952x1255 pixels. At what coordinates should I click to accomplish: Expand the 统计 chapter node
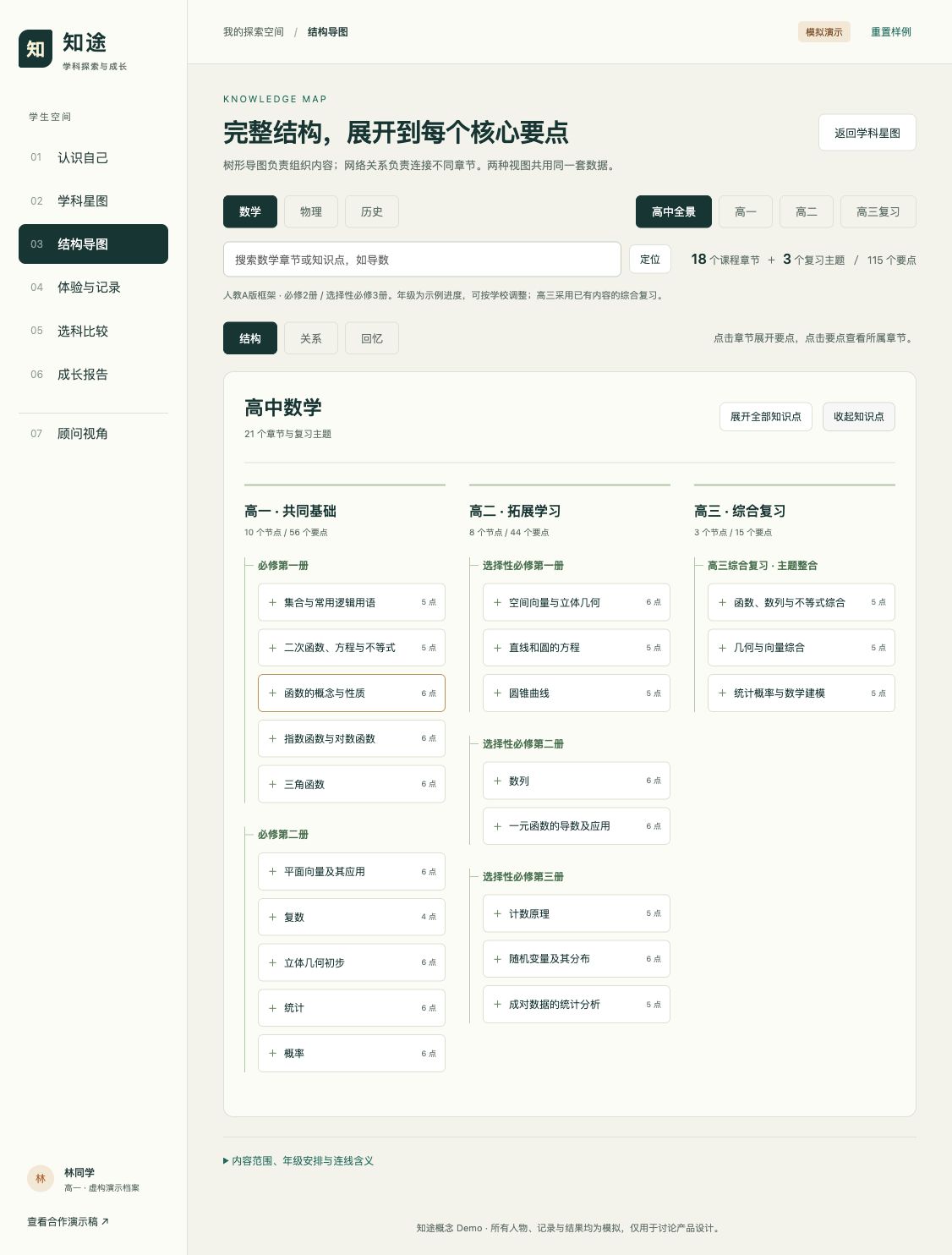point(351,1008)
